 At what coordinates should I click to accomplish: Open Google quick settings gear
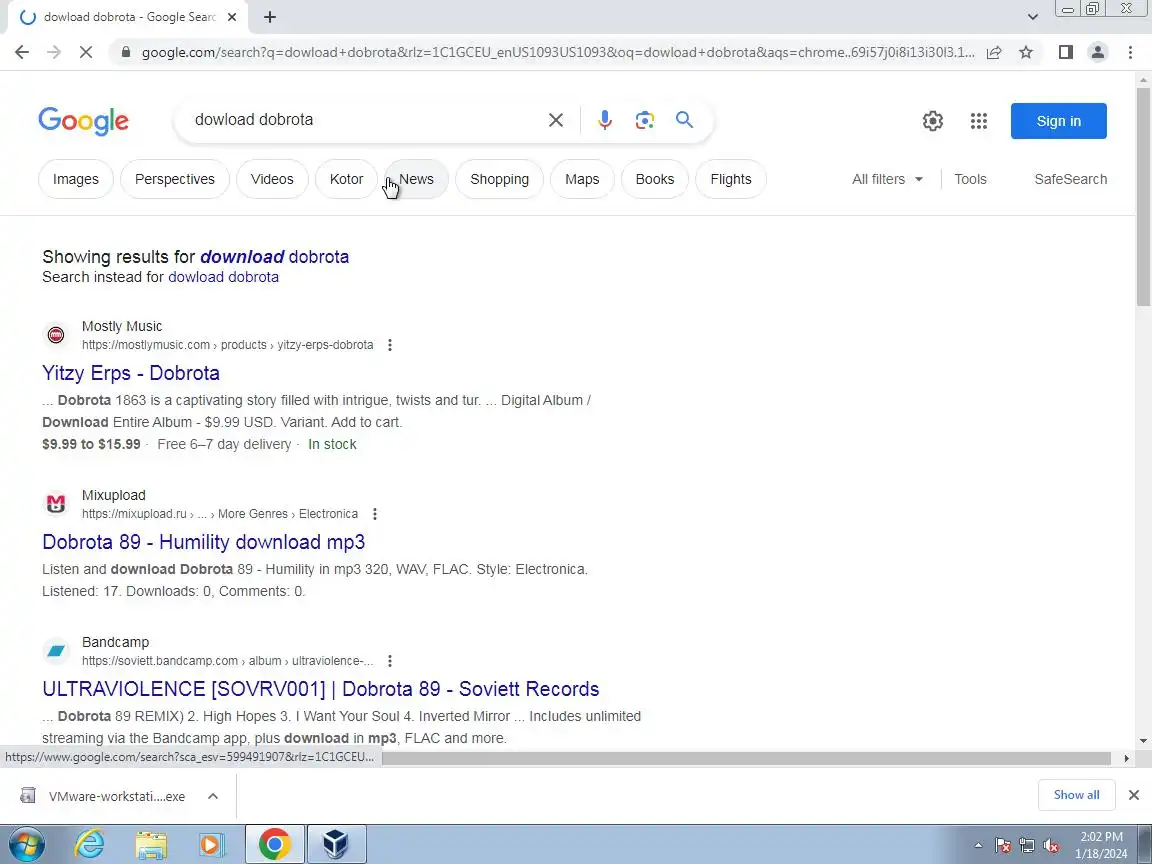(x=932, y=120)
